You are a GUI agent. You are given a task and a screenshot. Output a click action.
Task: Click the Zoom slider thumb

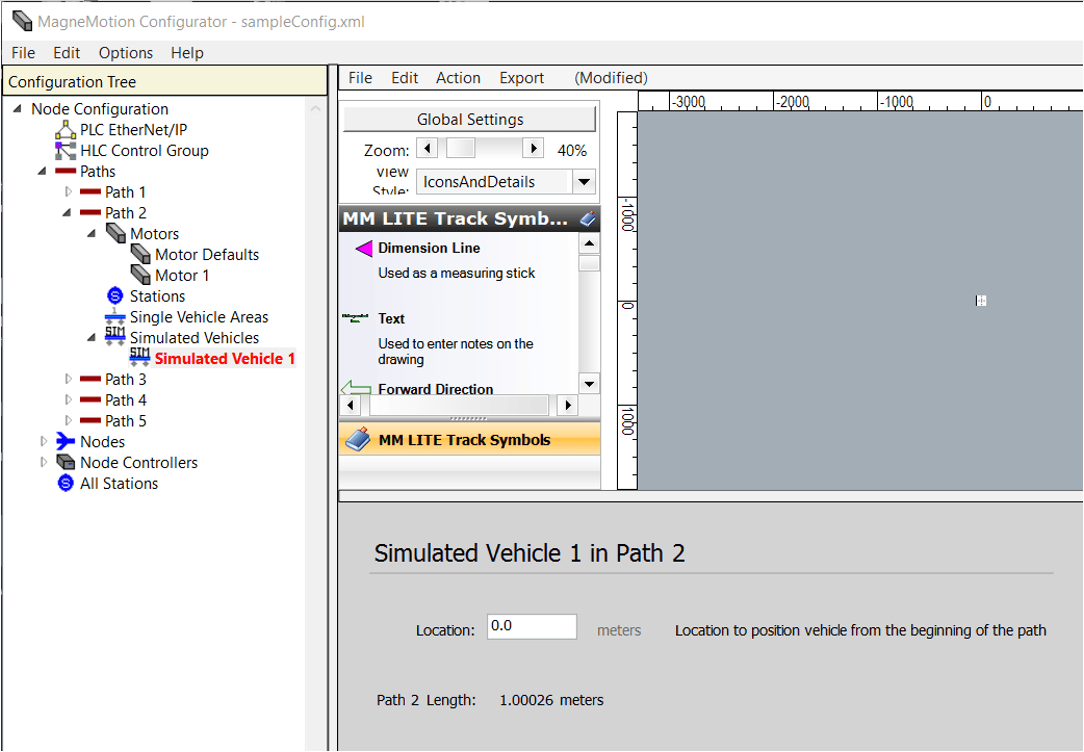tap(460, 148)
